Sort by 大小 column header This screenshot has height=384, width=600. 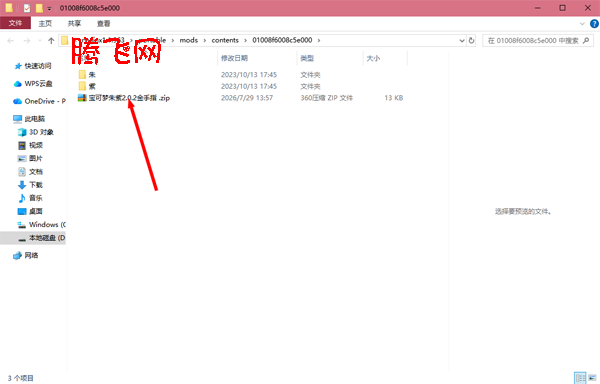tap(373, 58)
